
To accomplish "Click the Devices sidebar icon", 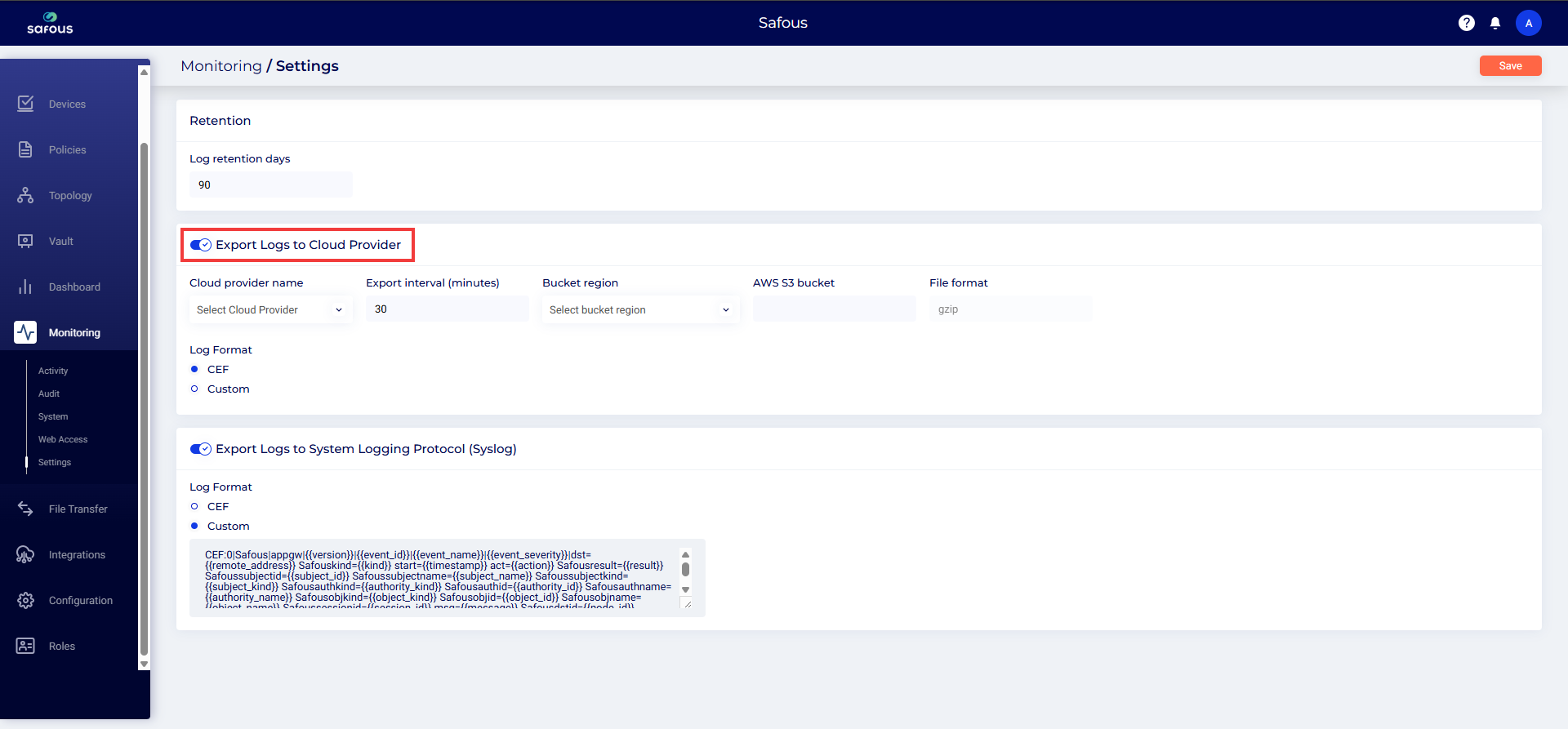I will click(25, 104).
